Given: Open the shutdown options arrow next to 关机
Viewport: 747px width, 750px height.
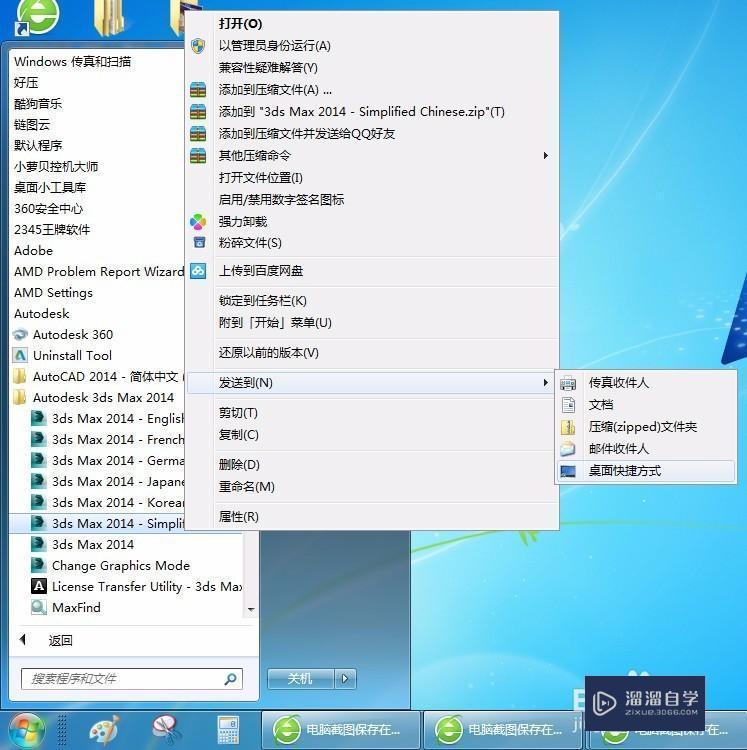Looking at the screenshot, I should (x=345, y=679).
